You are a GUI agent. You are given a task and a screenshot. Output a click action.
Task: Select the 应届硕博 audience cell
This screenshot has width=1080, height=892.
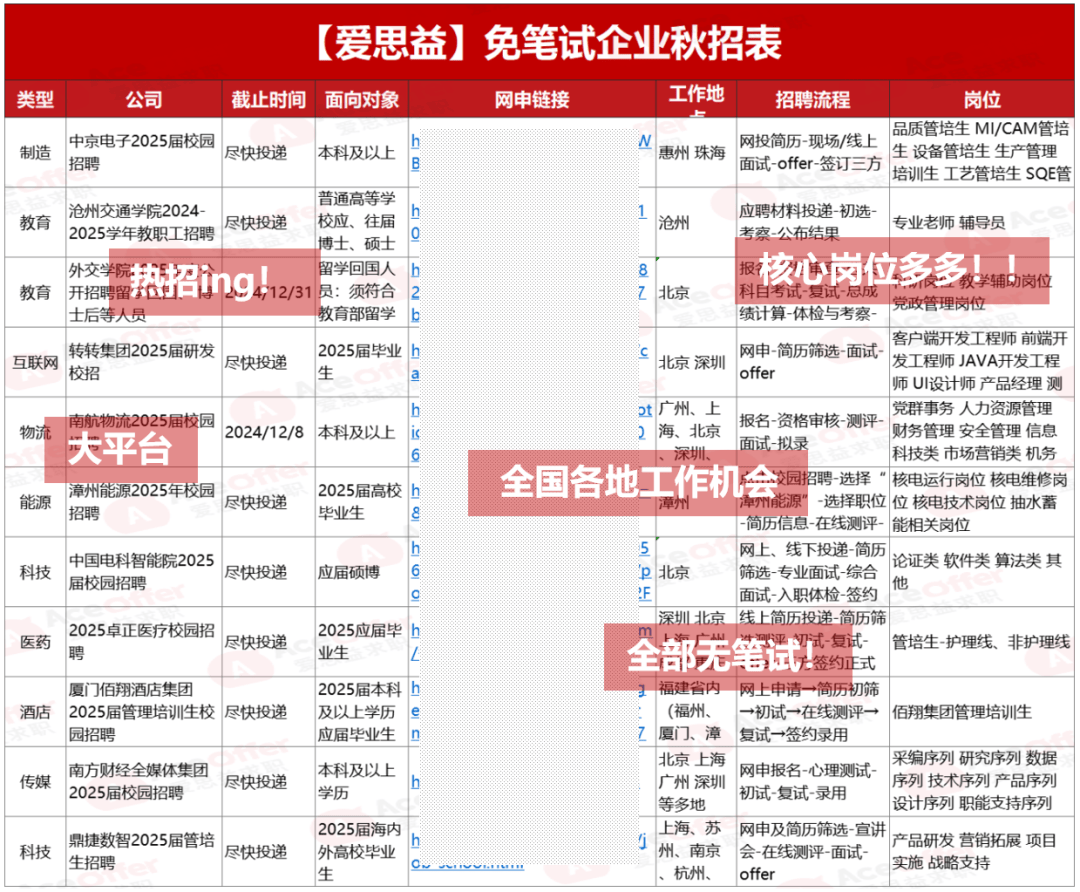click(362, 572)
